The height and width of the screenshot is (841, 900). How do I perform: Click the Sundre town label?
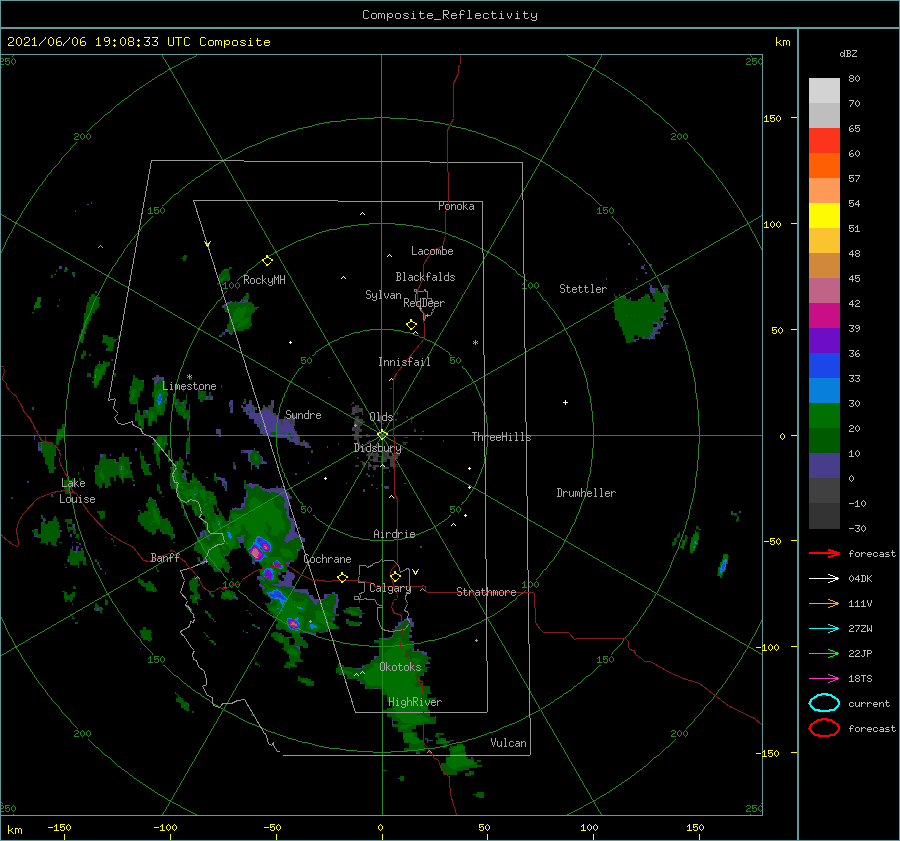tap(303, 414)
